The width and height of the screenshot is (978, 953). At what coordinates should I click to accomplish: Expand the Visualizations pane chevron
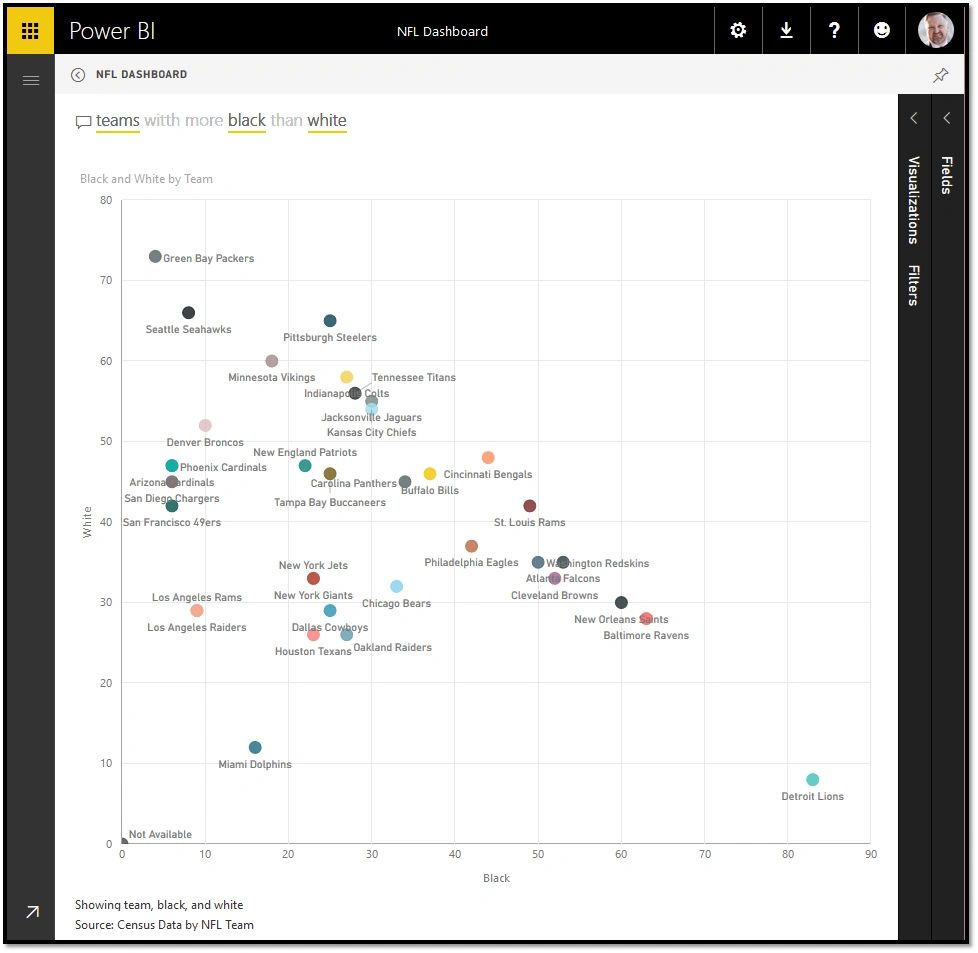point(914,119)
